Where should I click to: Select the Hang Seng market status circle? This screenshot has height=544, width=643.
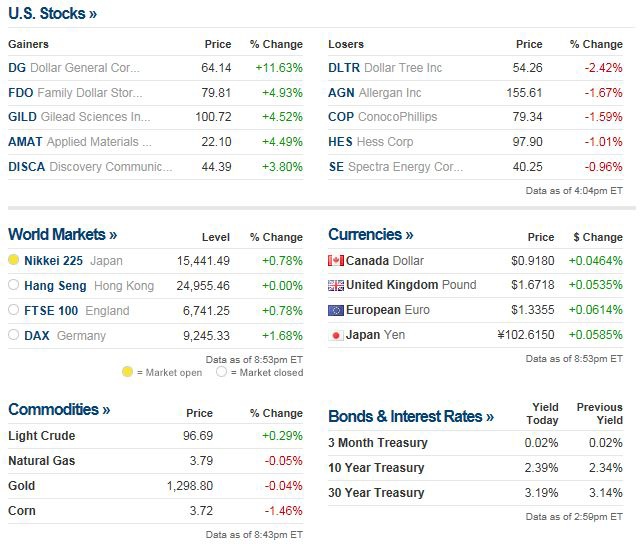[14, 285]
